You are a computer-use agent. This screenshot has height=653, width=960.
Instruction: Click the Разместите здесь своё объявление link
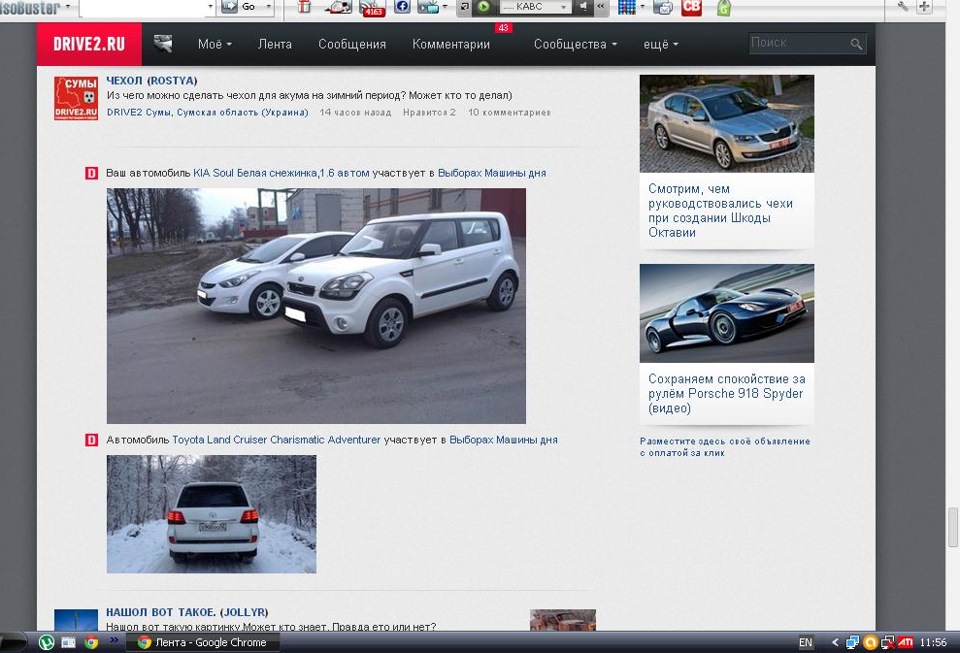(x=725, y=447)
